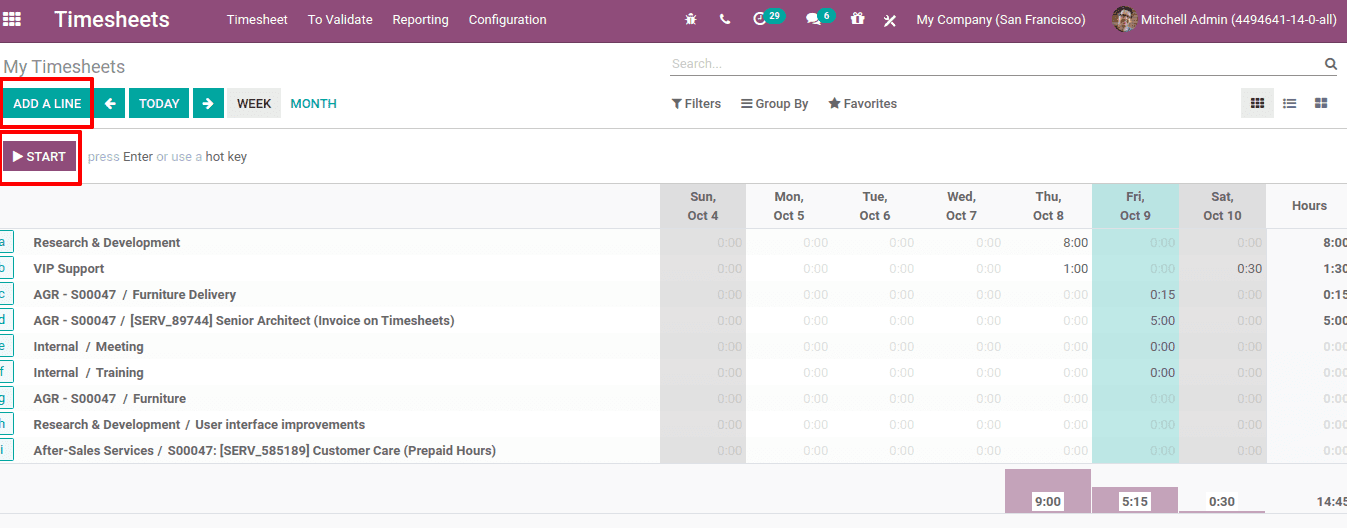The height and width of the screenshot is (528, 1347).
Task: Click hot key 'i' box
Action: 4,450
